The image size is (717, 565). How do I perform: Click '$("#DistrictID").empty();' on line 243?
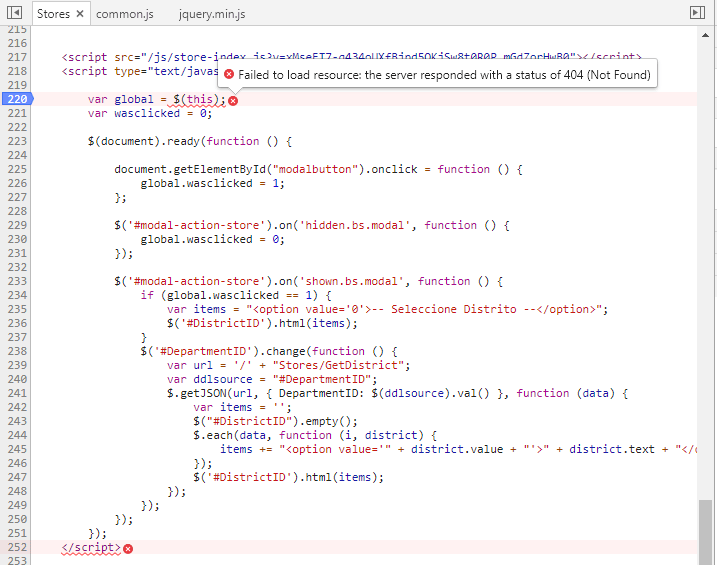(x=275, y=421)
